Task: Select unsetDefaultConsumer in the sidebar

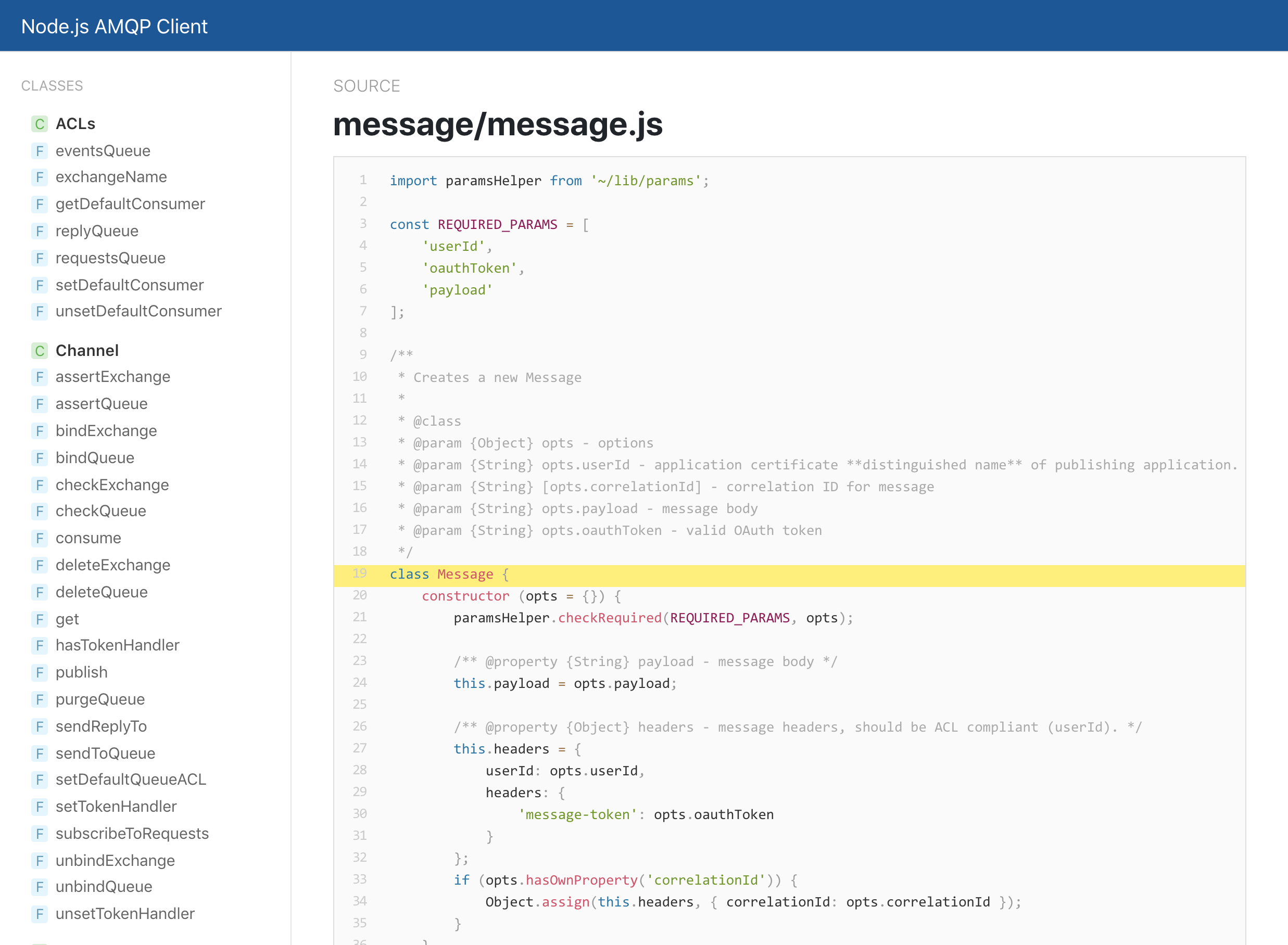Action: [x=138, y=311]
